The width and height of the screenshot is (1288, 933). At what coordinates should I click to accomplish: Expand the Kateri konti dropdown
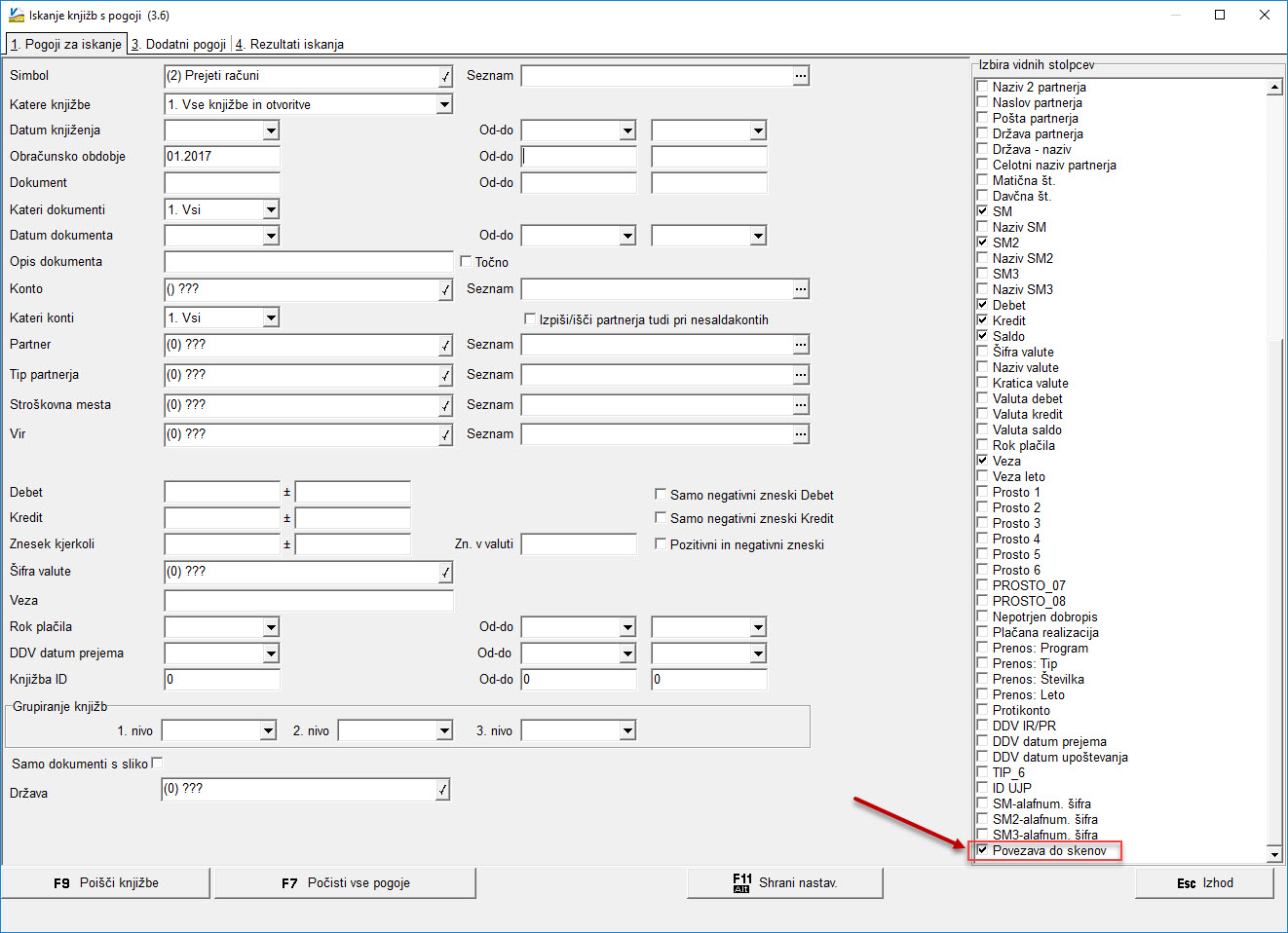(271, 317)
